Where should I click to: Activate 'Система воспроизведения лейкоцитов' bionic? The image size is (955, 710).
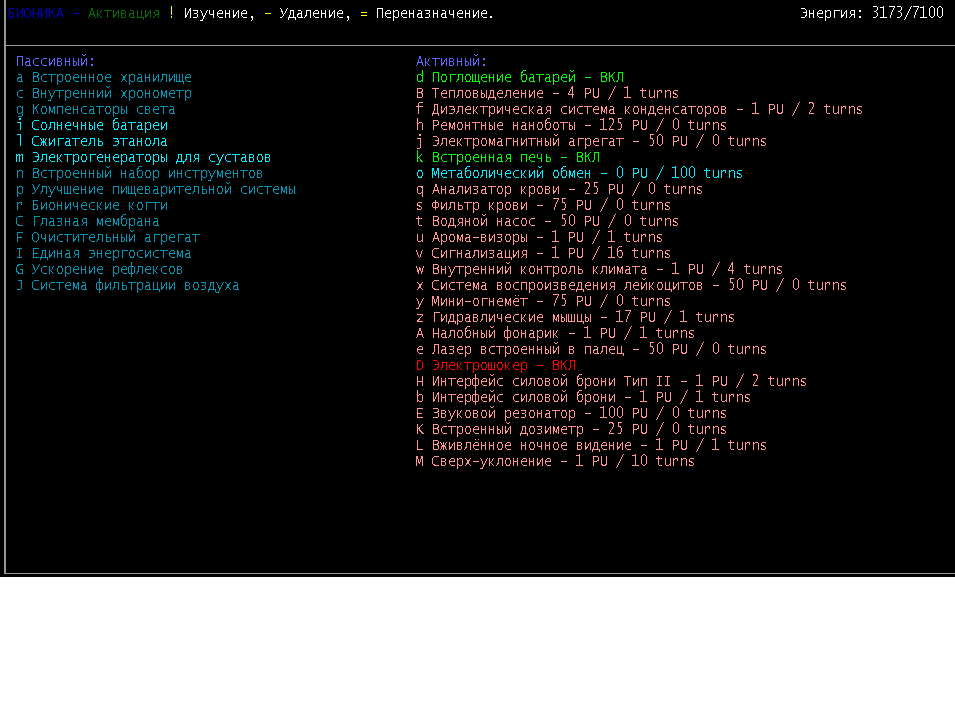(x=631, y=285)
